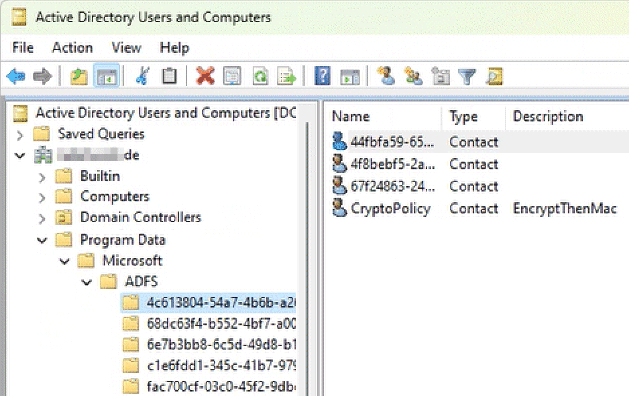
Task: Open the File menu
Action: pyautogui.click(x=23, y=47)
